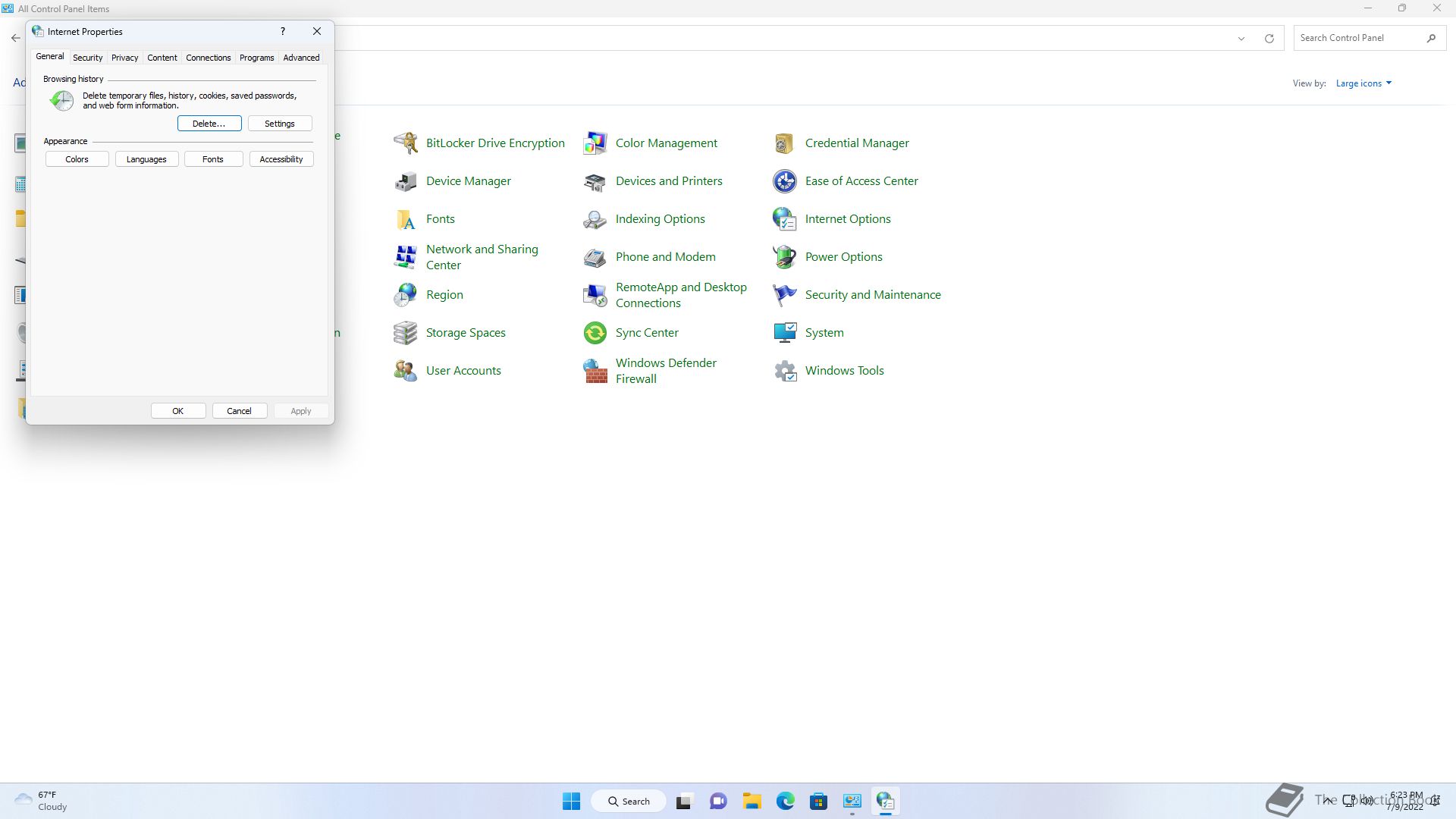Expand the View by Large icons dropdown
Image resolution: width=1456 pixels, height=819 pixels.
(x=1363, y=83)
